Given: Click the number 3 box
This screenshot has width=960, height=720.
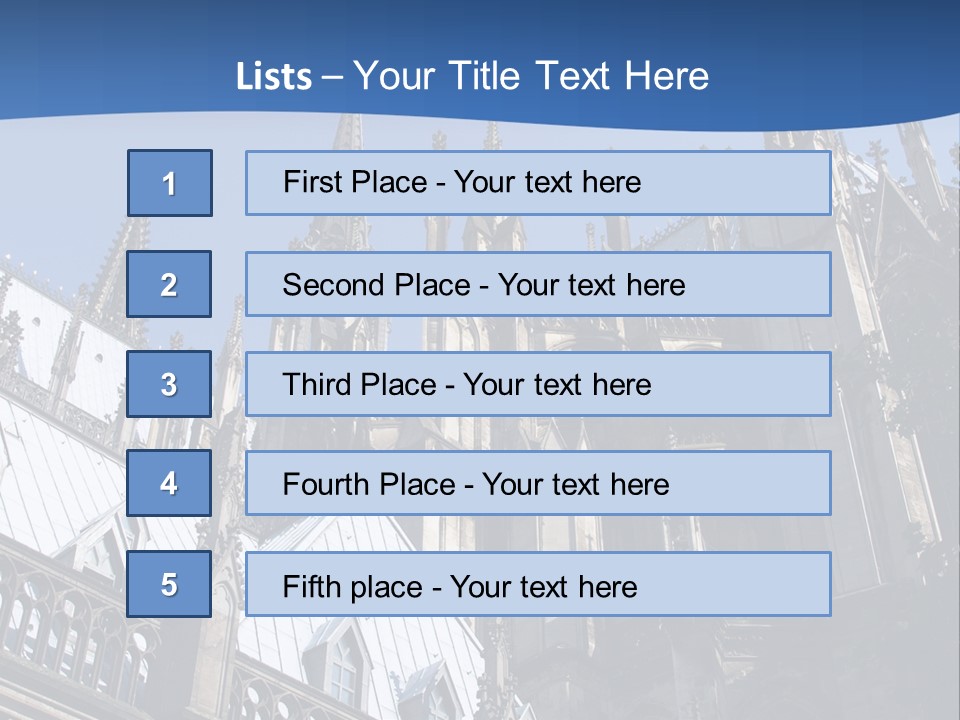Looking at the screenshot, I should click(x=169, y=384).
